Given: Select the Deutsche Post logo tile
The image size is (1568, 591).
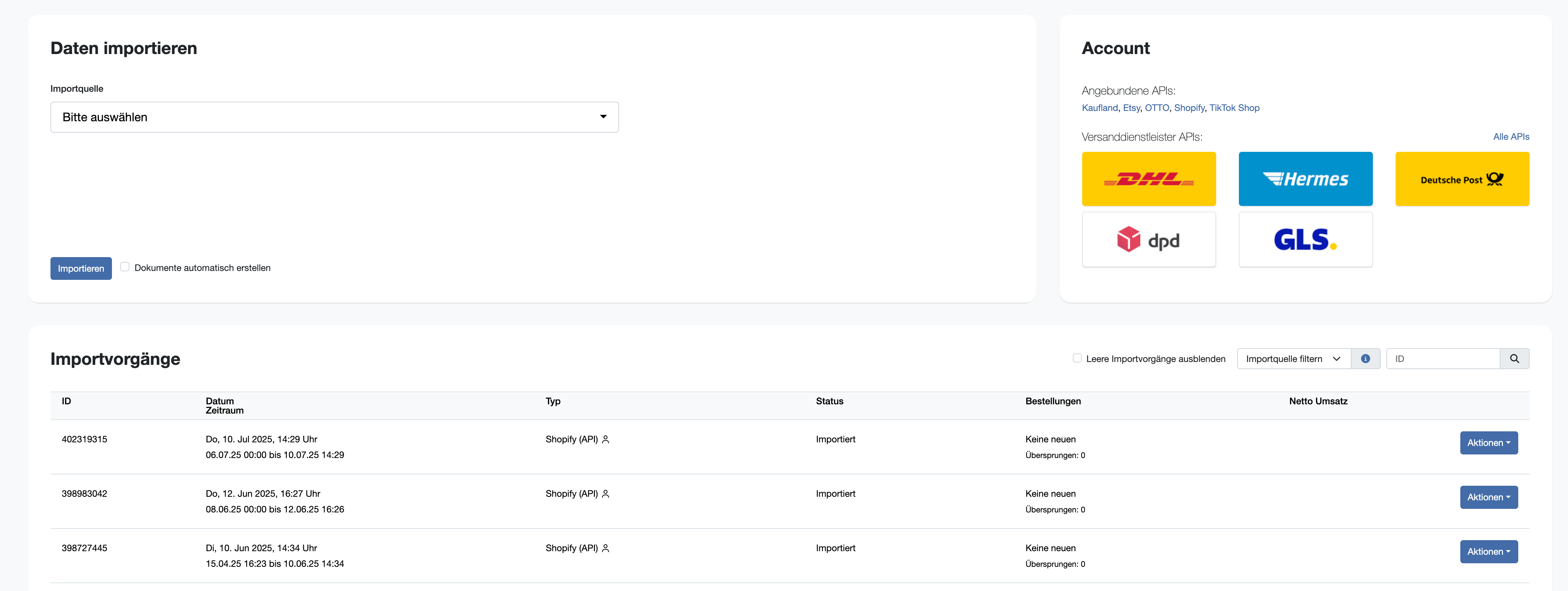Looking at the screenshot, I should pyautogui.click(x=1461, y=179).
